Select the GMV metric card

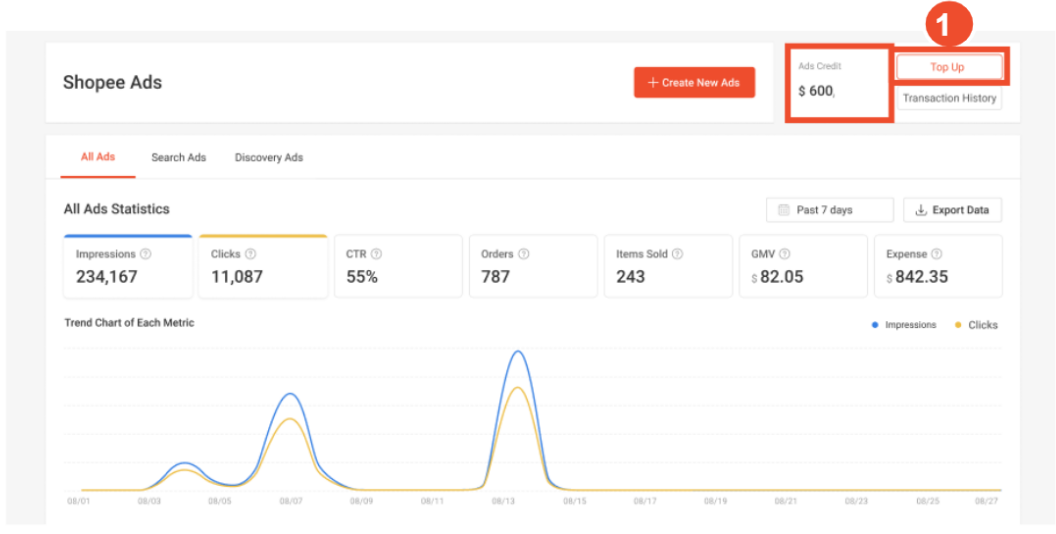tap(803, 266)
